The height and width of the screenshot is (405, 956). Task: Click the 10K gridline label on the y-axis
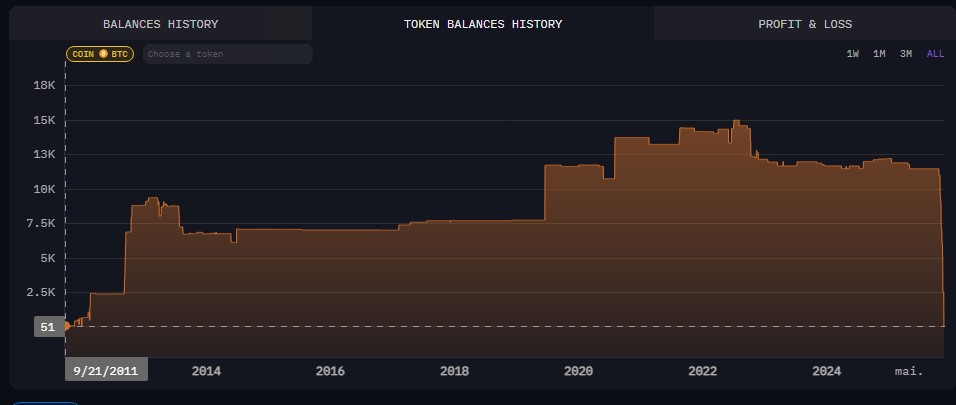click(x=44, y=189)
